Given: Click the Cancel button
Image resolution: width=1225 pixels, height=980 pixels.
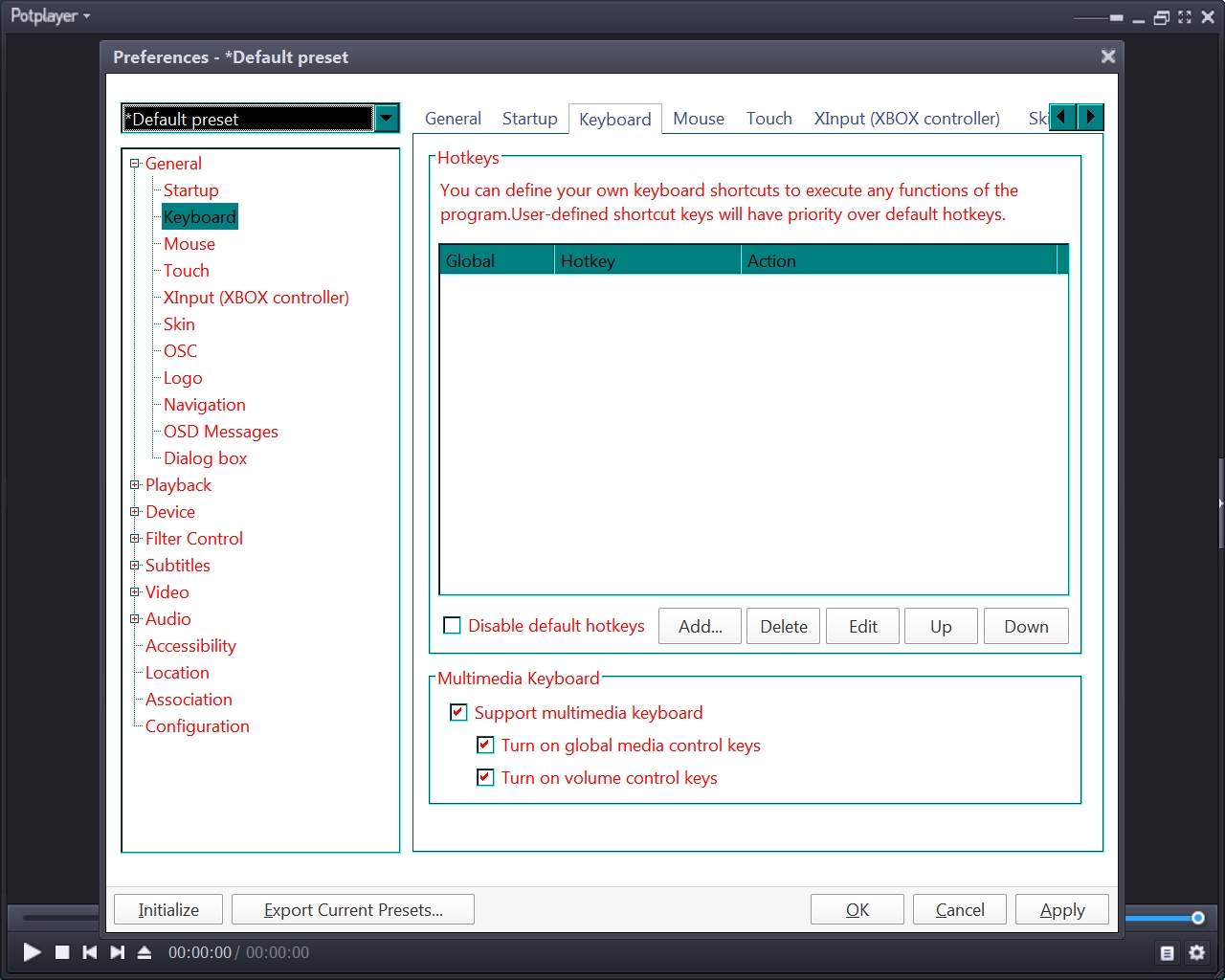Looking at the screenshot, I should click(x=960, y=909).
